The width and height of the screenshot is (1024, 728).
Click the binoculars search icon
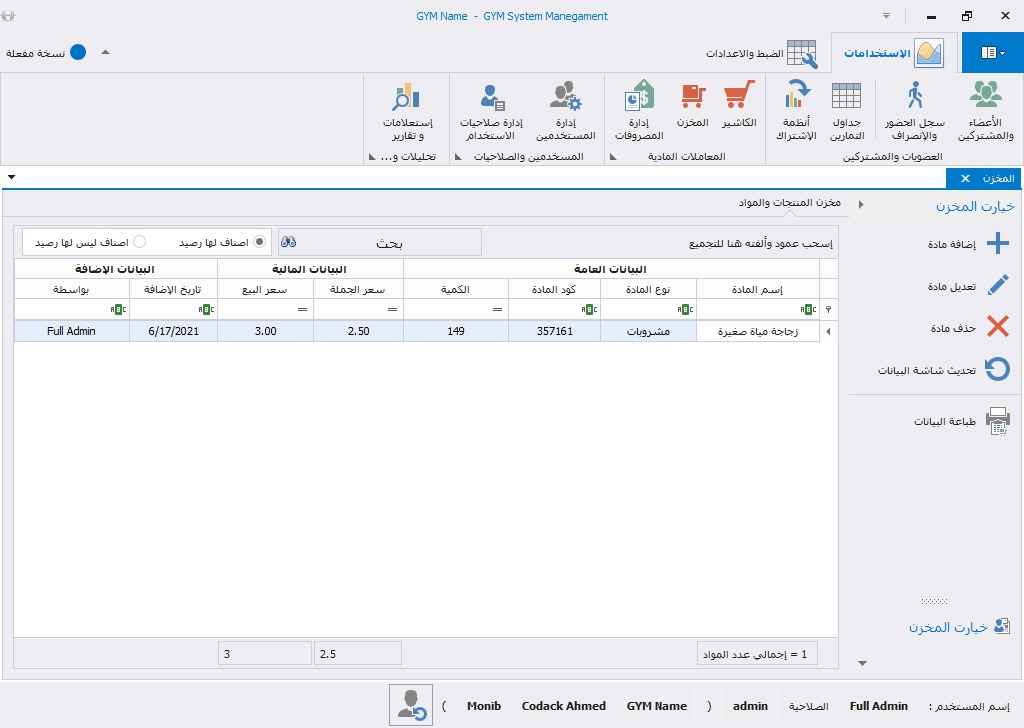click(x=289, y=242)
